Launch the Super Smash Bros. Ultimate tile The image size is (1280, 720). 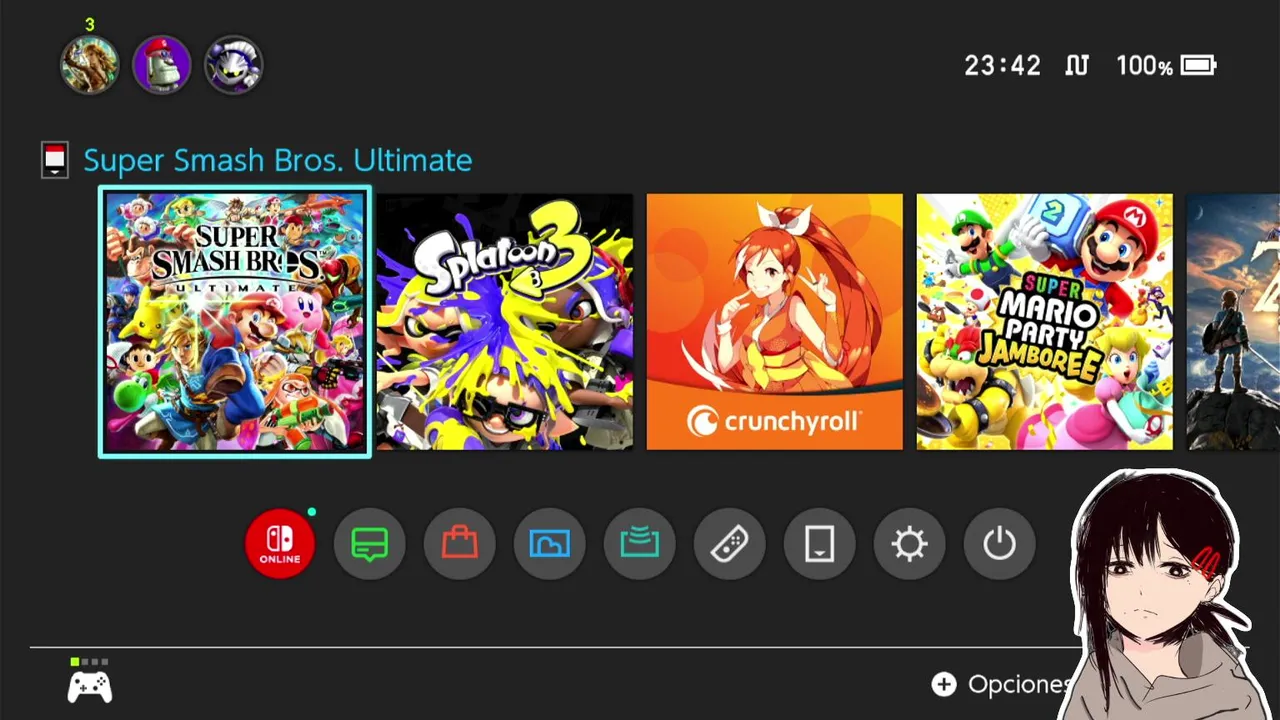(x=235, y=322)
